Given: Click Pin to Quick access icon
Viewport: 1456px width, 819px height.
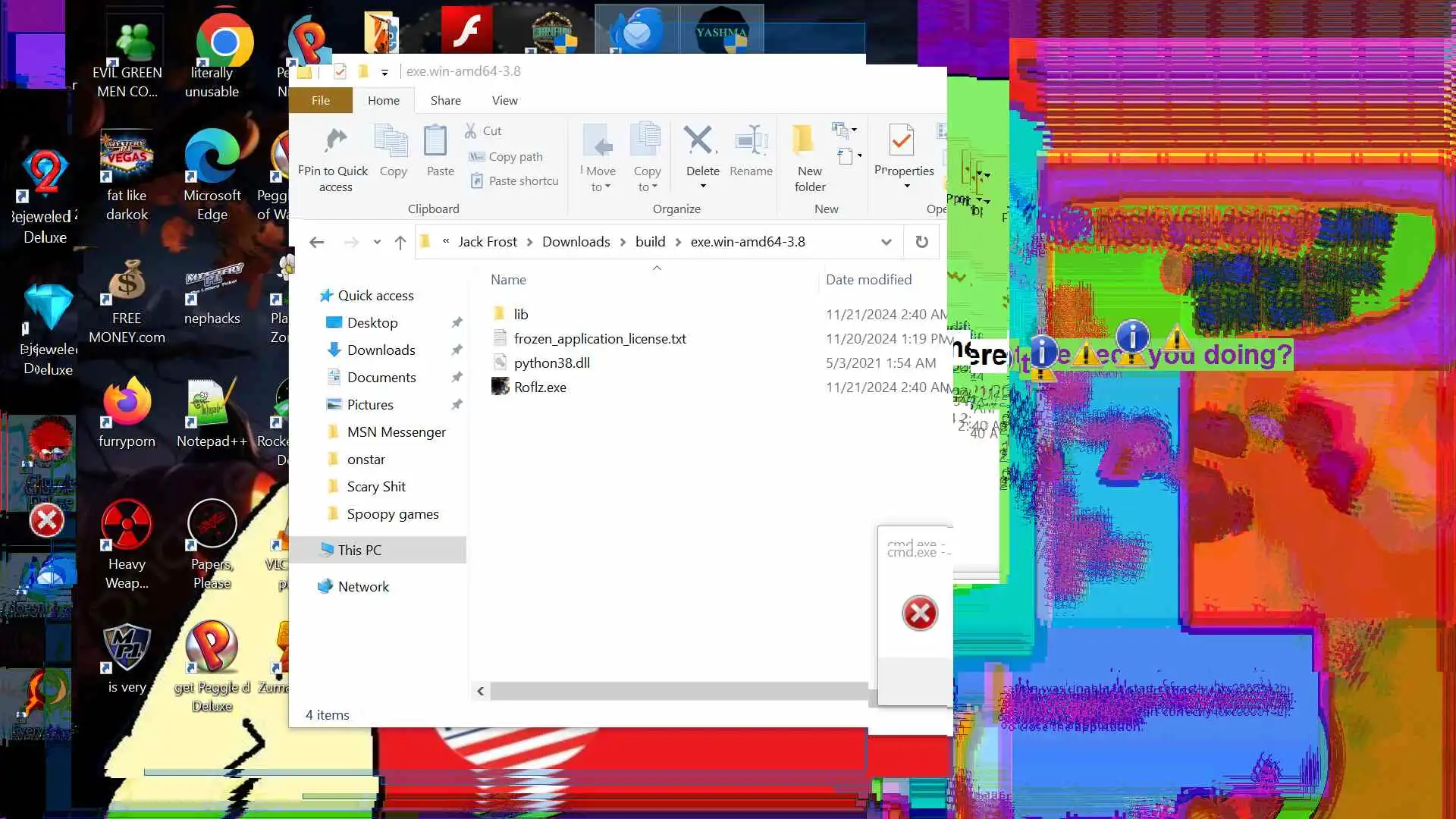Looking at the screenshot, I should click(x=334, y=141).
